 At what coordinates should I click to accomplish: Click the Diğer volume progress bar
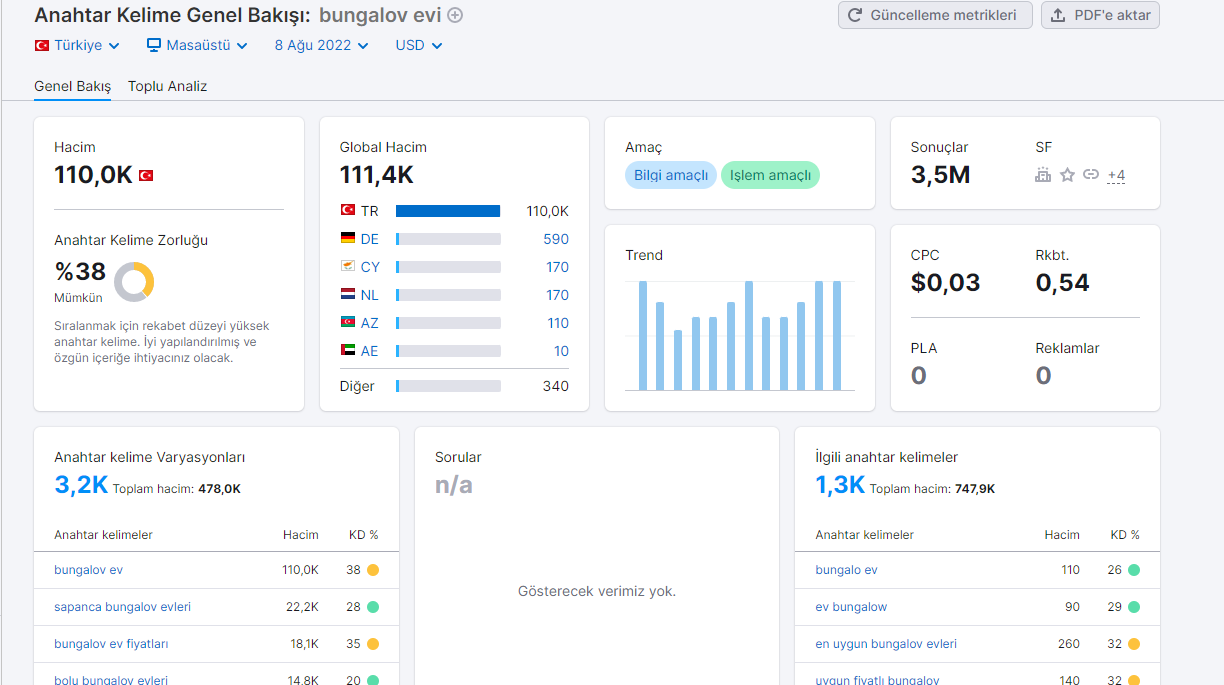[448, 386]
